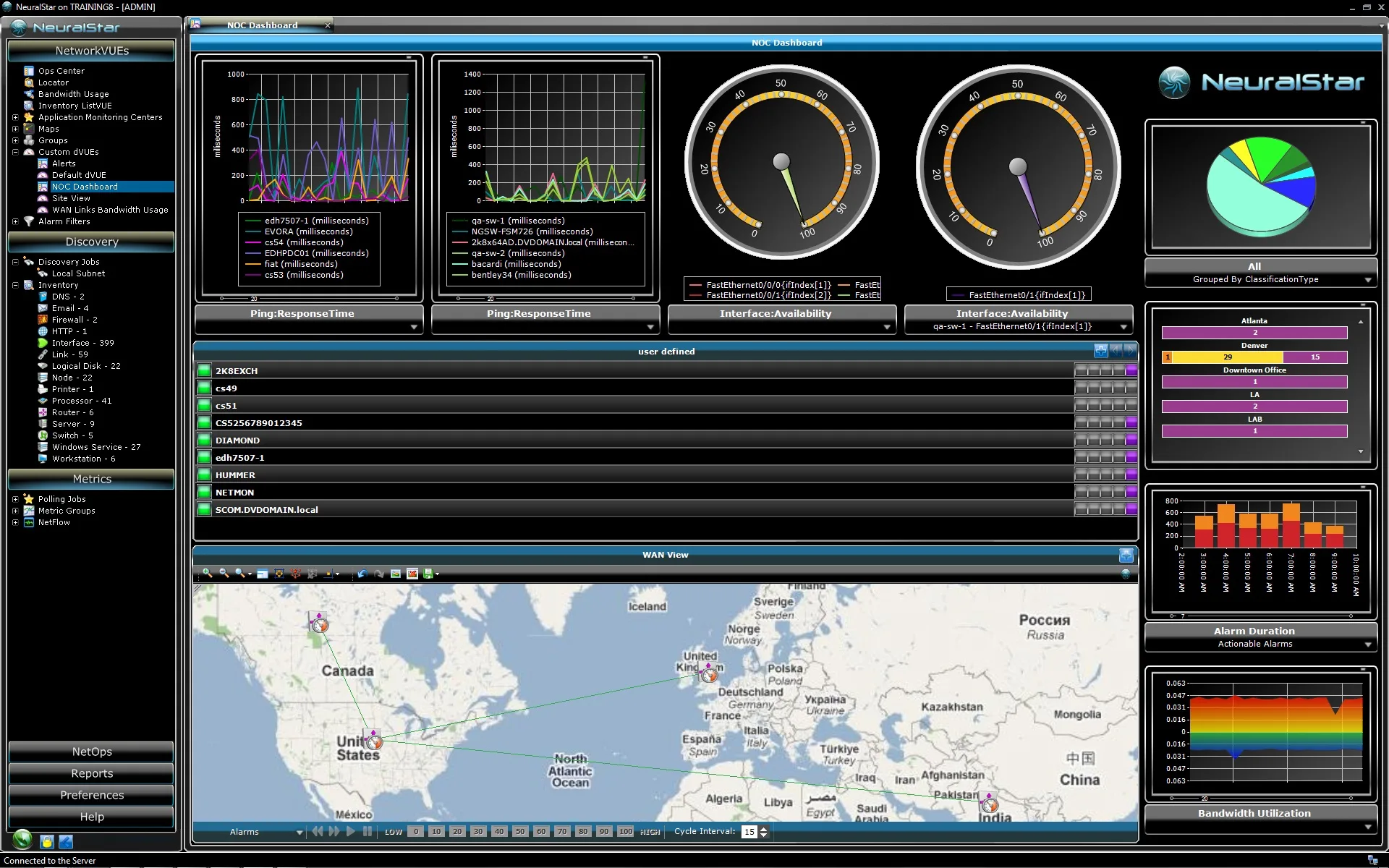
Task: Click the blue maximize icon in WAN View header
Action: point(1126,555)
